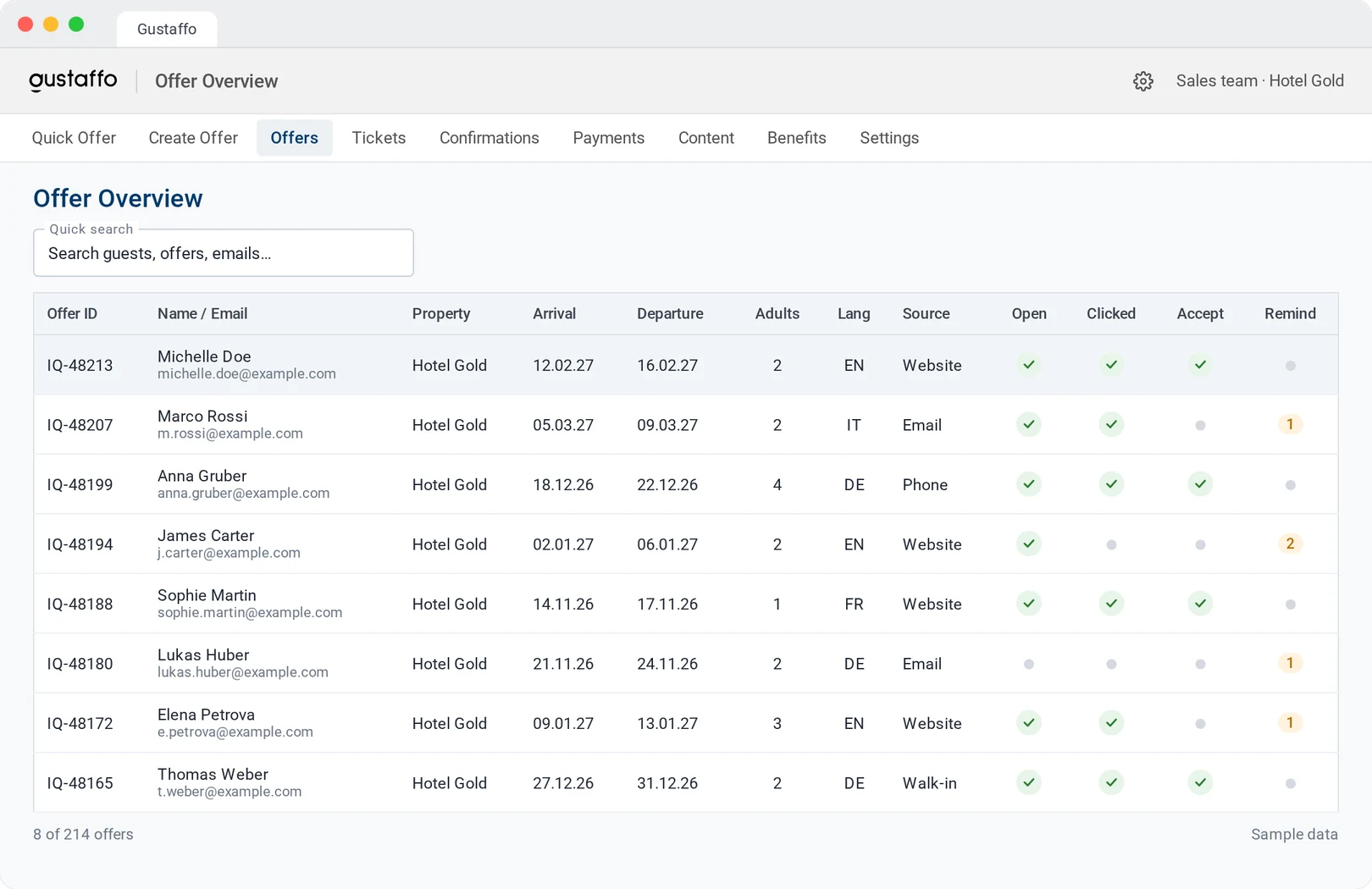Click reminder badge 1 for Marco Rossi
The height and width of the screenshot is (889, 1372).
coord(1290,424)
